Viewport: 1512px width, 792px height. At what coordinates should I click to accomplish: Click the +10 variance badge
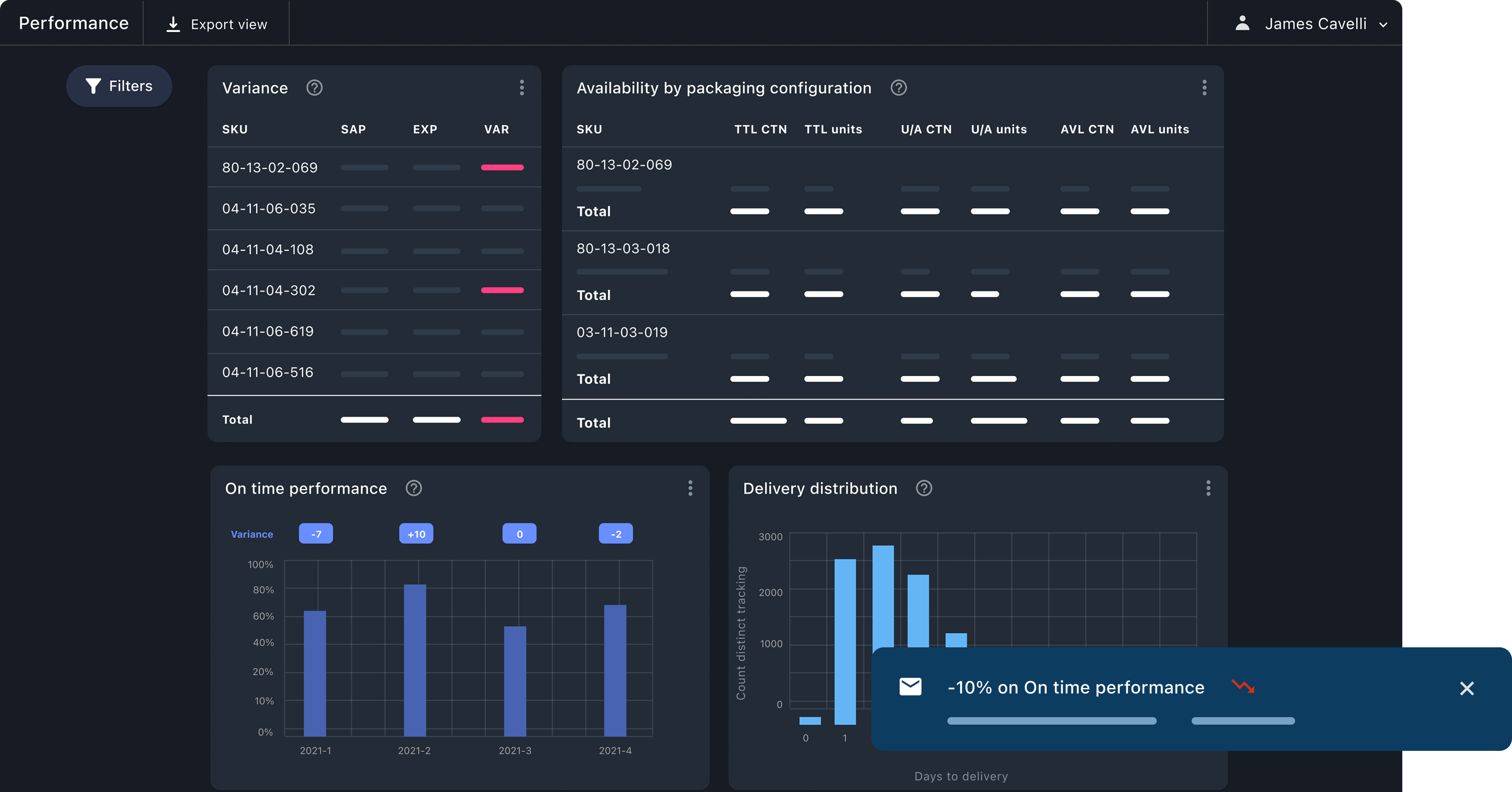pyautogui.click(x=415, y=534)
